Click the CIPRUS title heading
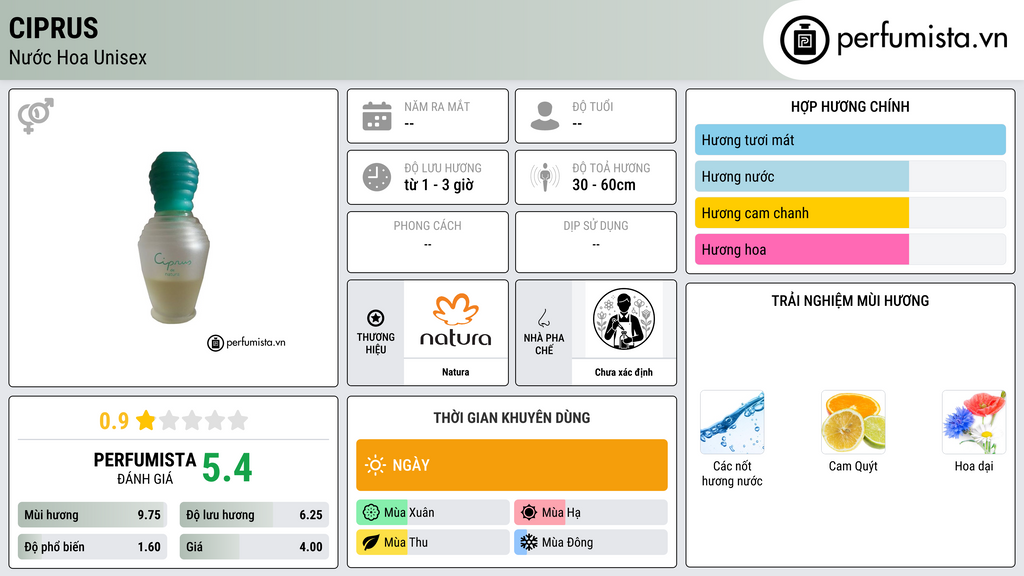 point(54,28)
